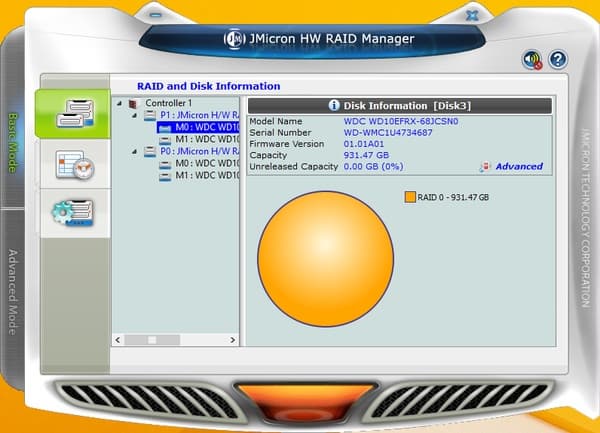Collapse the P1 JMicron H/W RAID node
600x433 pixels.
click(x=134, y=115)
